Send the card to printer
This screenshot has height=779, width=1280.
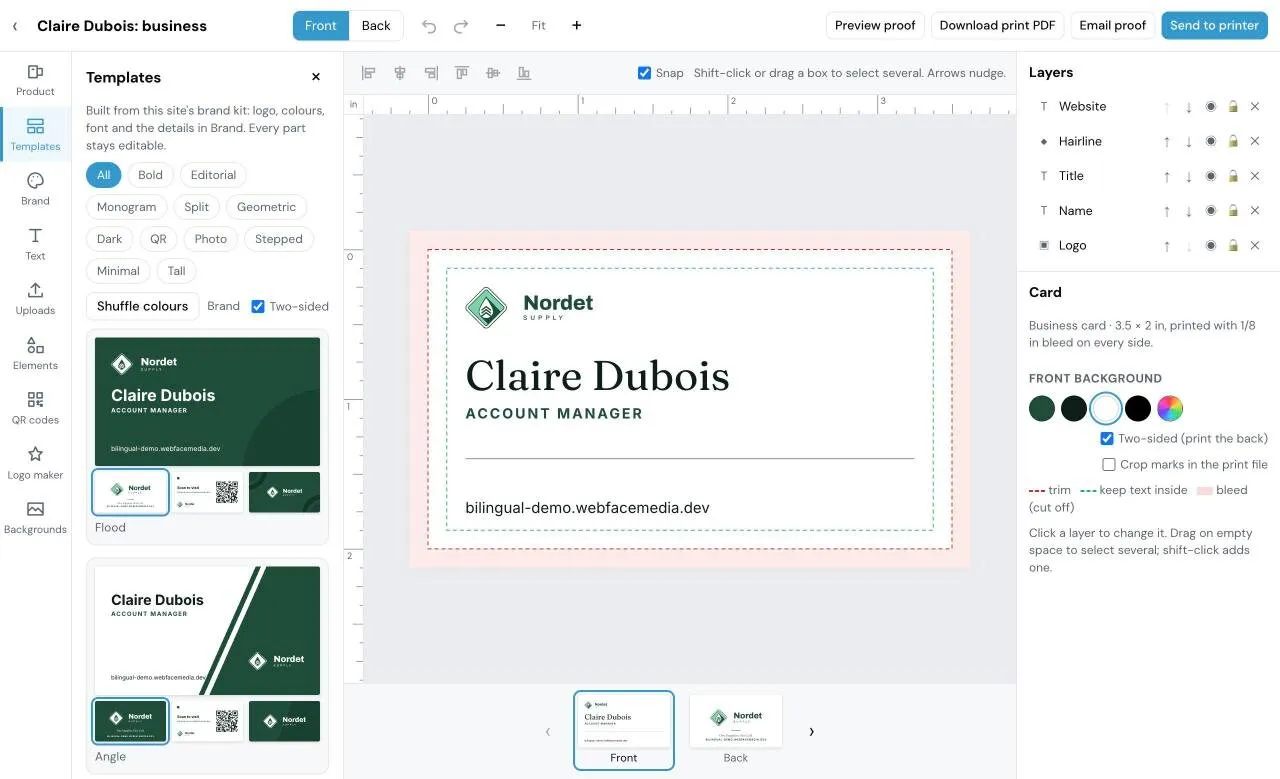[x=1214, y=26]
